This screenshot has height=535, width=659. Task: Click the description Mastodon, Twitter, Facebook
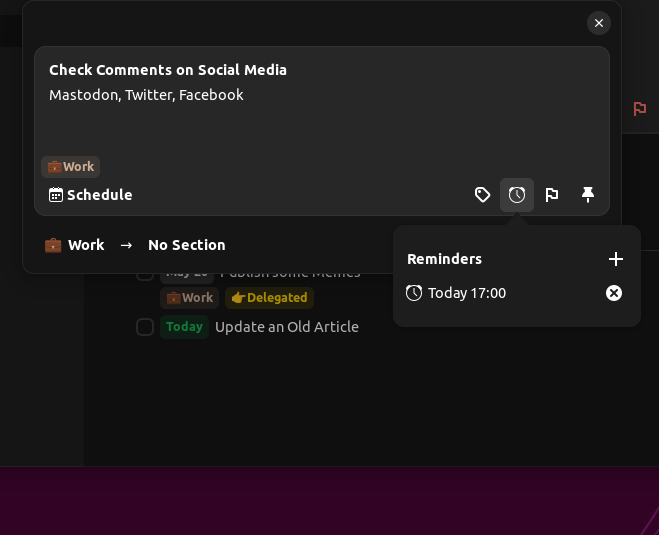146,95
